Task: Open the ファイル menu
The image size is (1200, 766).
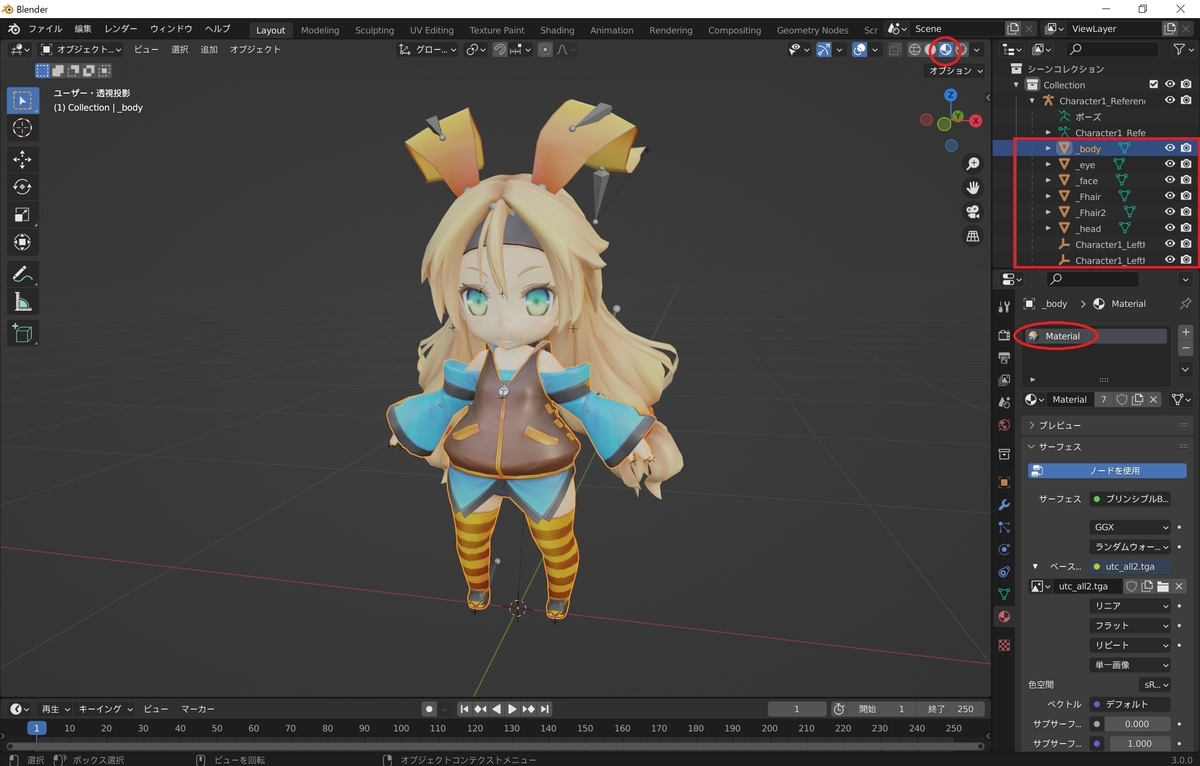Action: 45,30
